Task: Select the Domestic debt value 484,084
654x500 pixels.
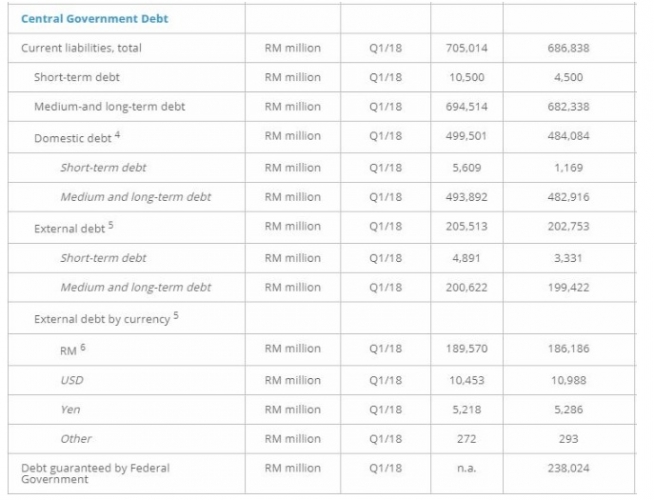Action: (568, 136)
